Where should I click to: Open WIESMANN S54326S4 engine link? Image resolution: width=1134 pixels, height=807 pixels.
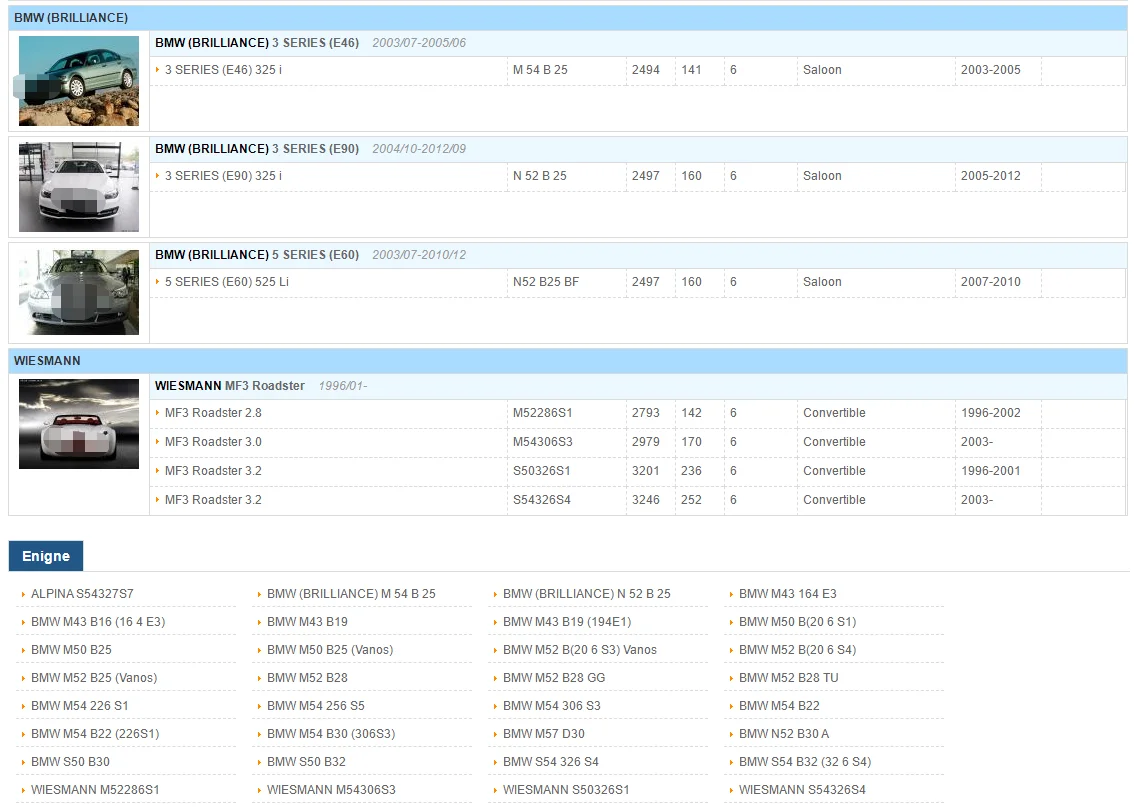[x=802, y=790]
